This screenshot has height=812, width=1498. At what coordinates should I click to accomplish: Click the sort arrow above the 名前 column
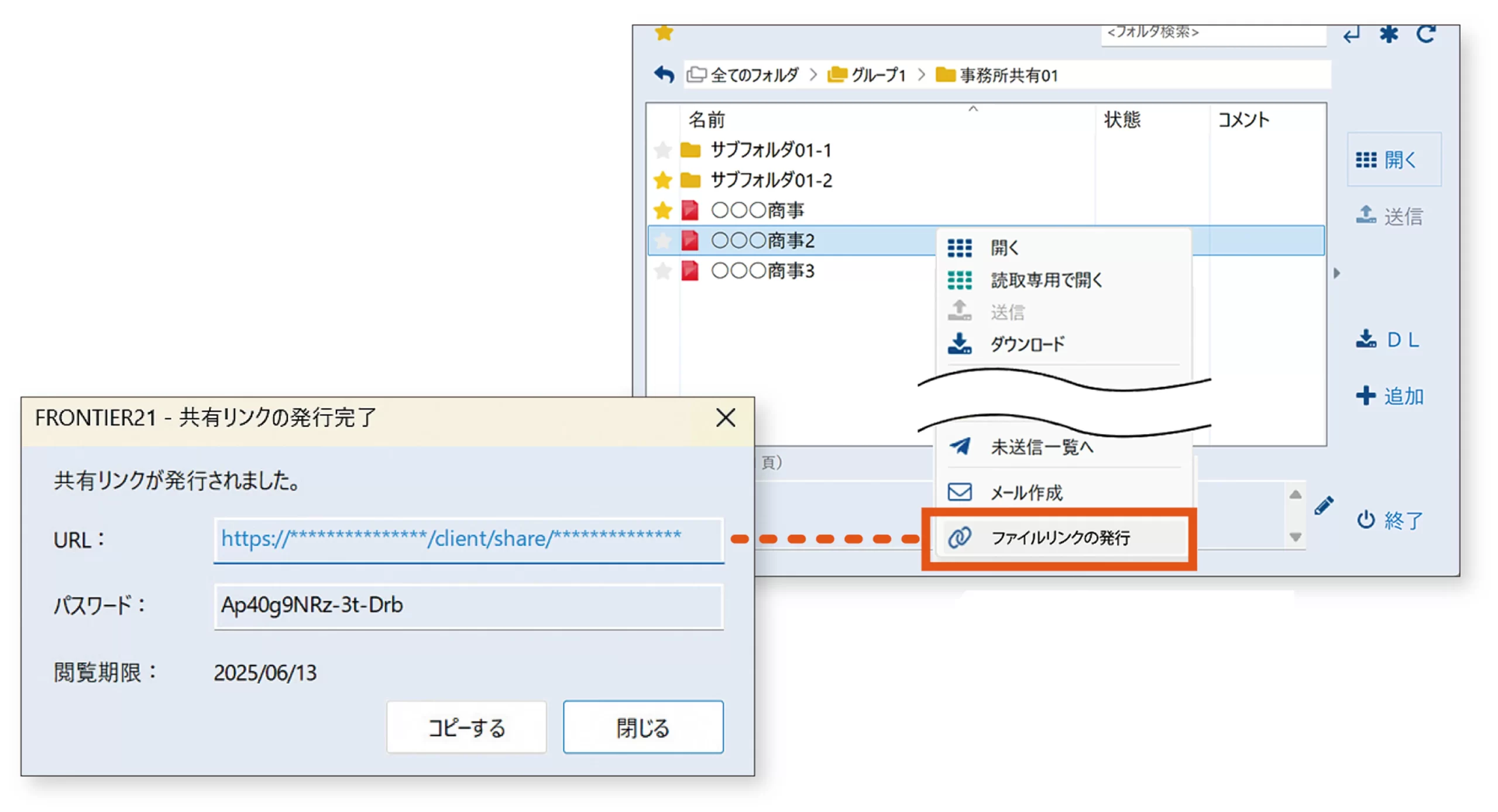(x=973, y=109)
